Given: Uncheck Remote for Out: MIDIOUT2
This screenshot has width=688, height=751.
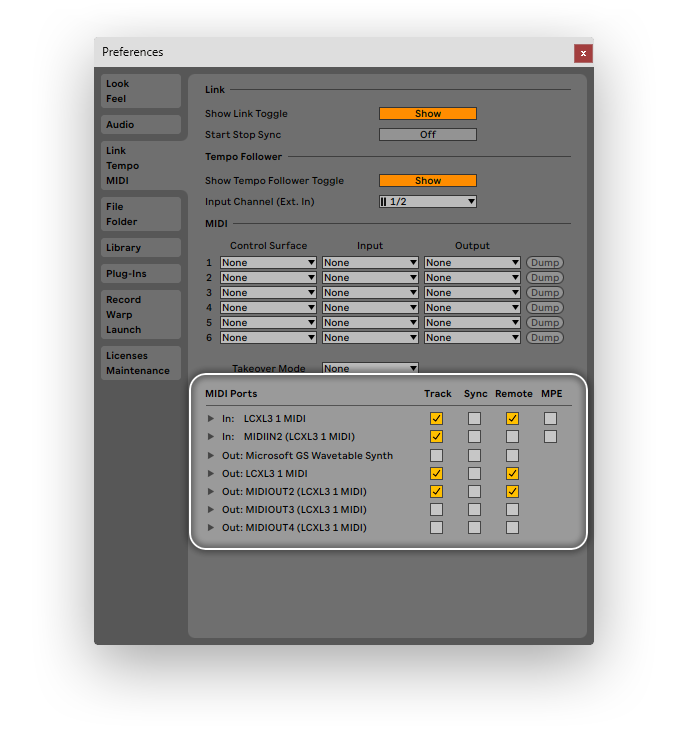Looking at the screenshot, I should tap(512, 491).
